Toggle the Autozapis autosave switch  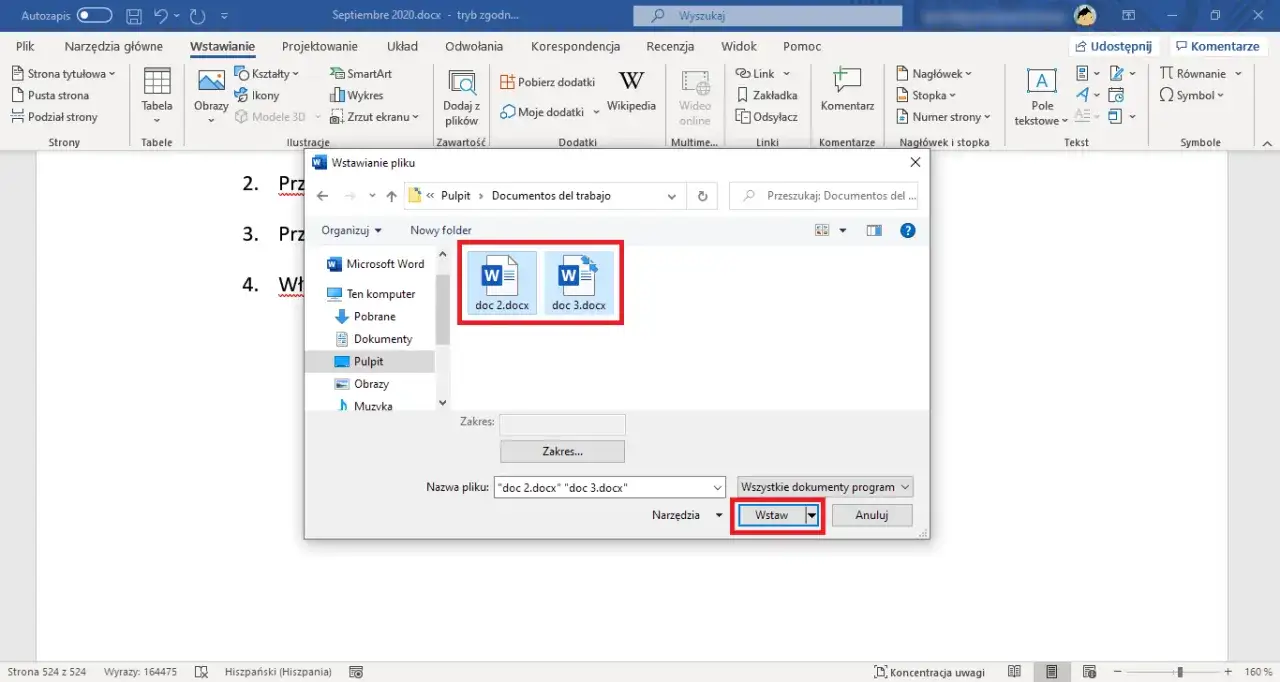point(94,15)
